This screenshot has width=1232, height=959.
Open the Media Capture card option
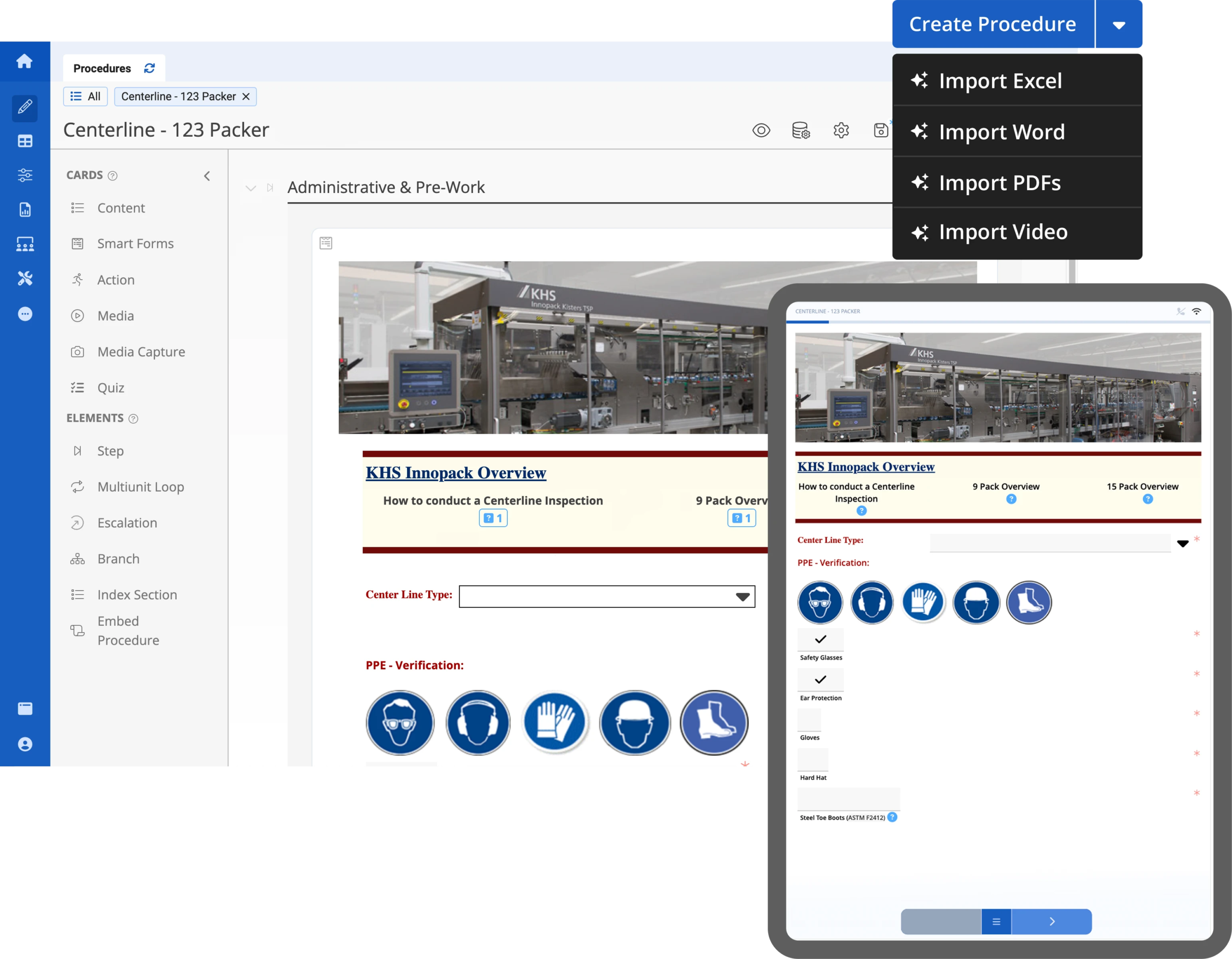tap(141, 351)
